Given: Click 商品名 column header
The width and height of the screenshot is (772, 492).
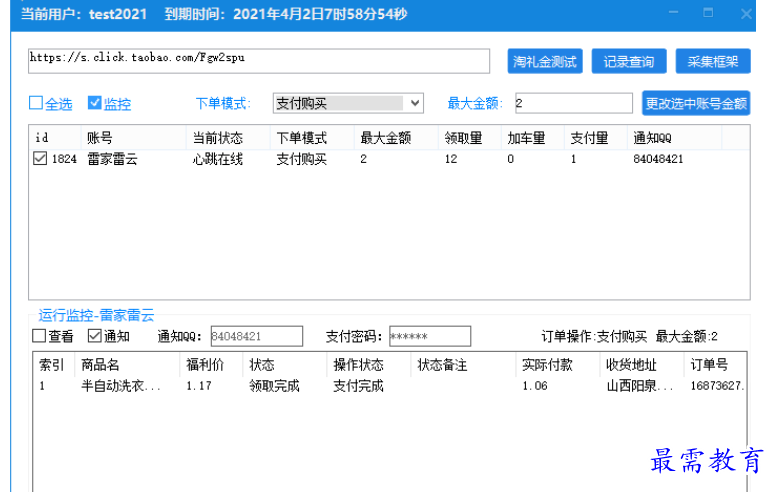Looking at the screenshot, I should click(127, 365).
